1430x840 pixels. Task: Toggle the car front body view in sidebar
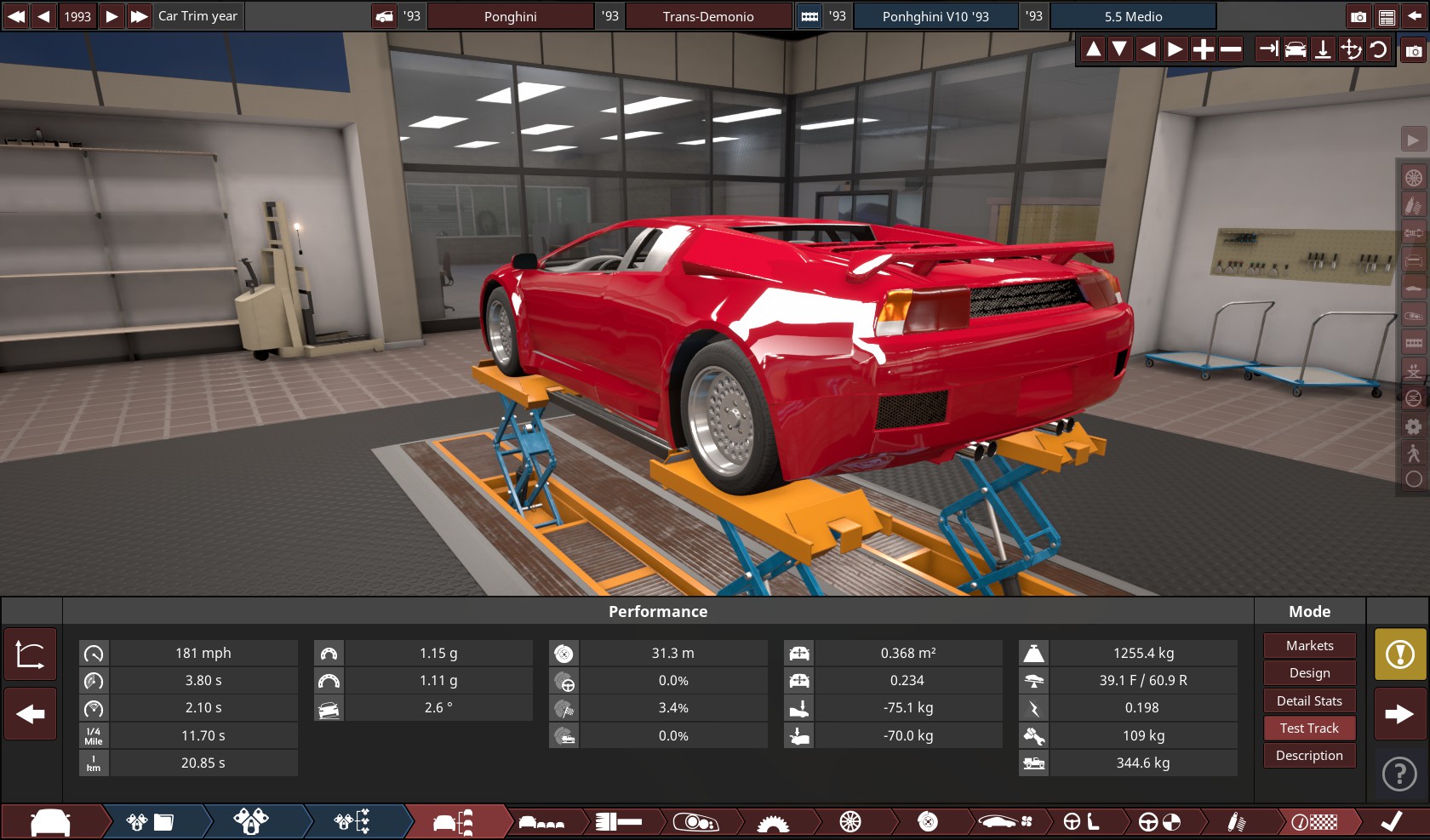[1414, 260]
